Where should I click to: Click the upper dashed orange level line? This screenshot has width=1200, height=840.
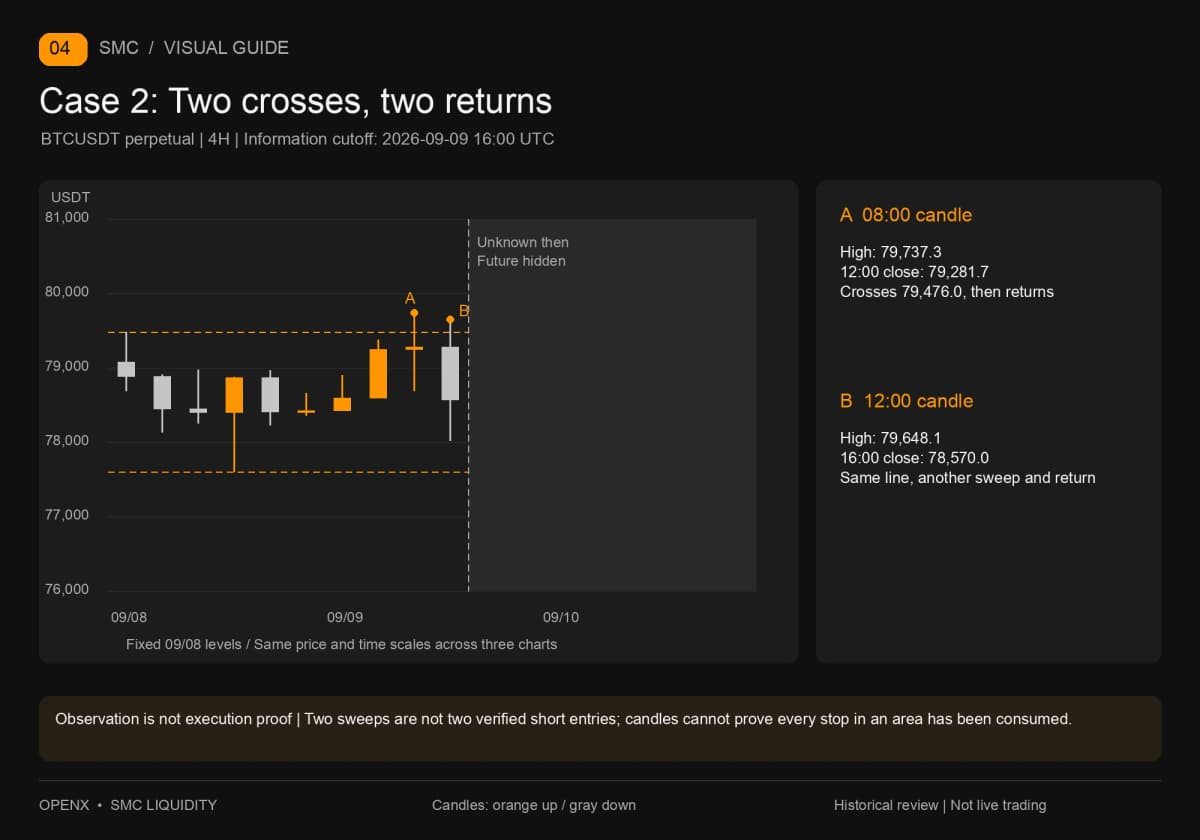click(288, 332)
